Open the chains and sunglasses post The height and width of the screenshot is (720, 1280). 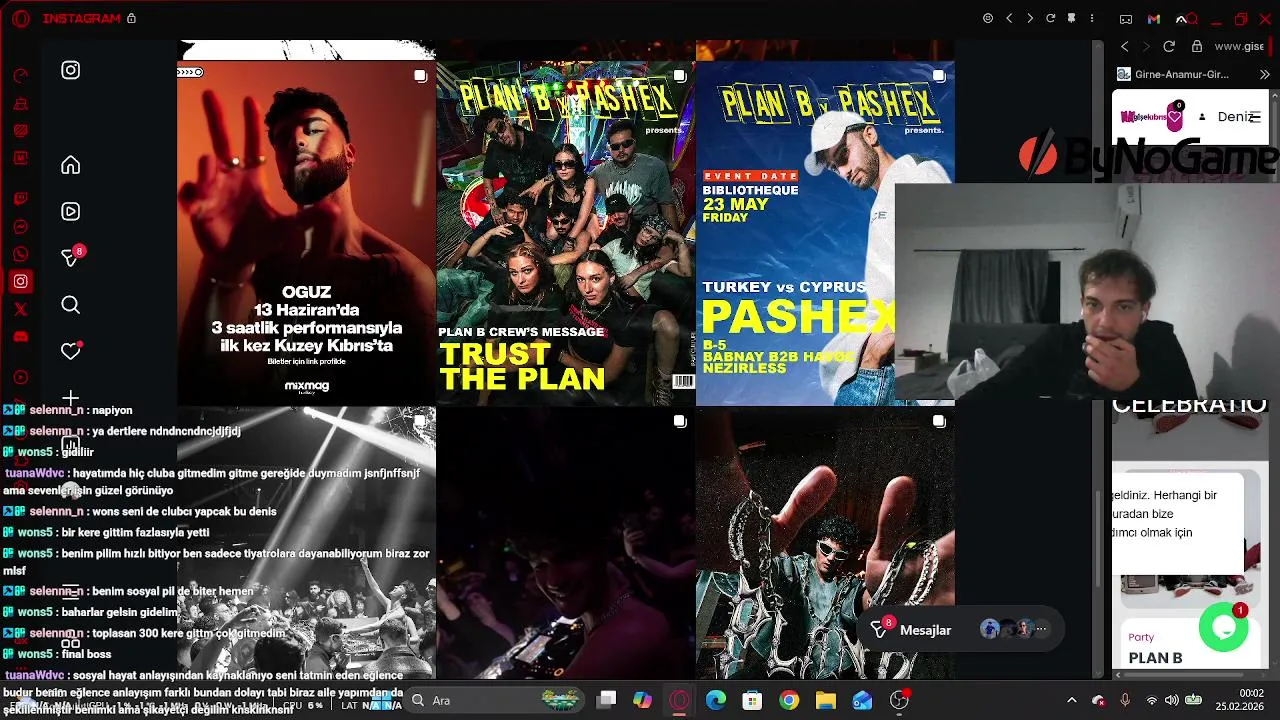[x=825, y=544]
